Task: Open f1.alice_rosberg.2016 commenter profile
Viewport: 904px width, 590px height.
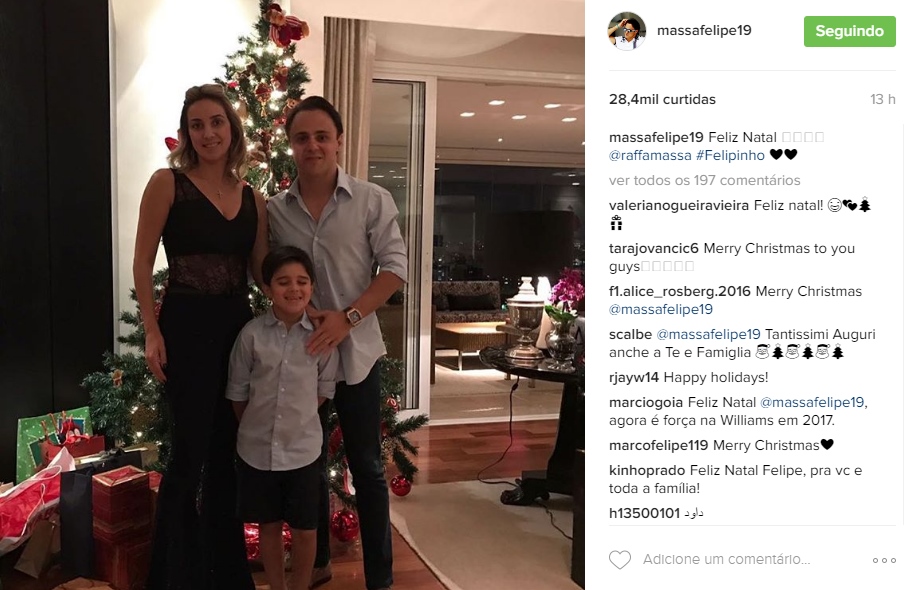Action: point(680,291)
